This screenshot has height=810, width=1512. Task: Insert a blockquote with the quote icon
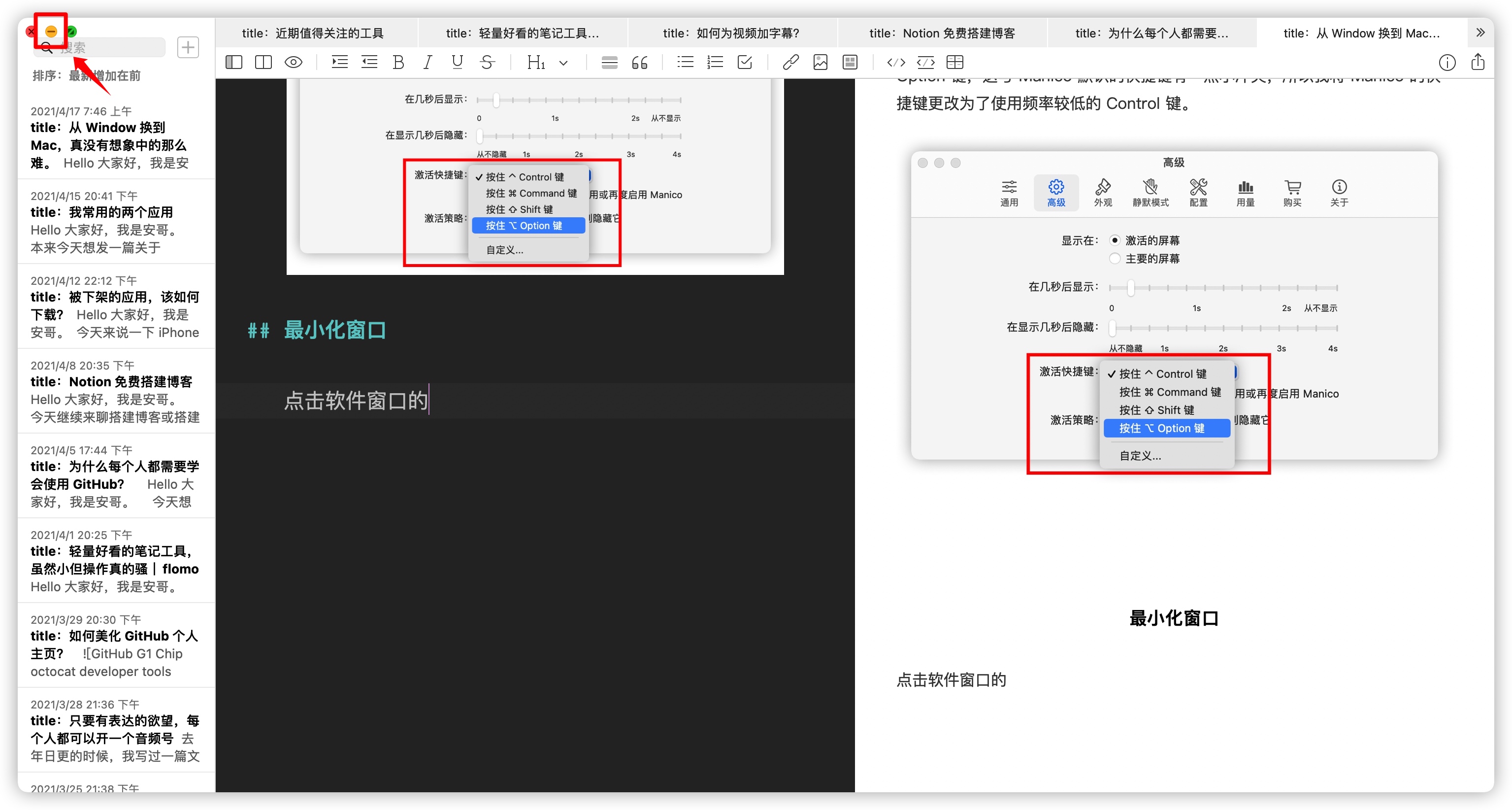pos(639,62)
